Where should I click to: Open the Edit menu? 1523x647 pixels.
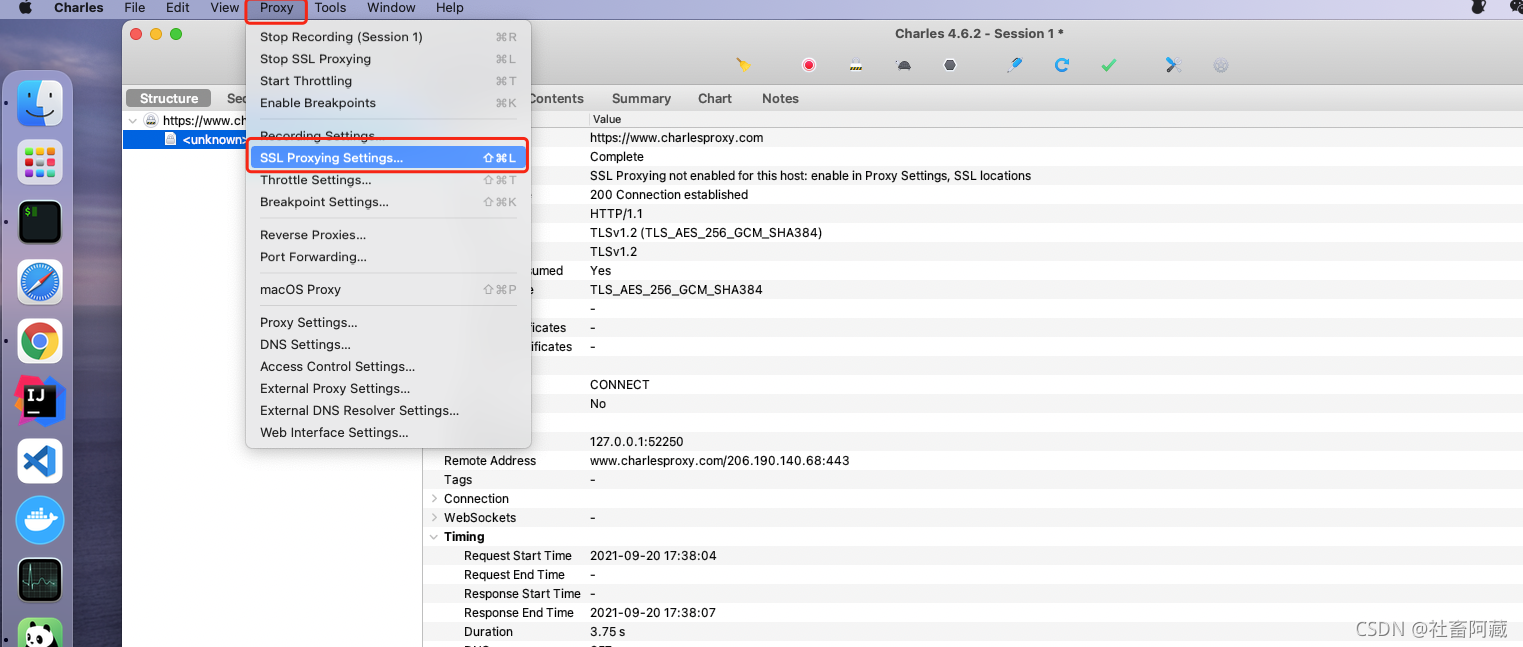(x=178, y=8)
